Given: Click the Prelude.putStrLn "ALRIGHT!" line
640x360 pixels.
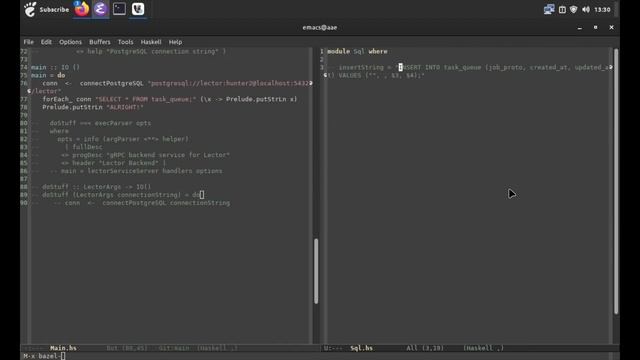Looking at the screenshot, I should click(93, 107).
